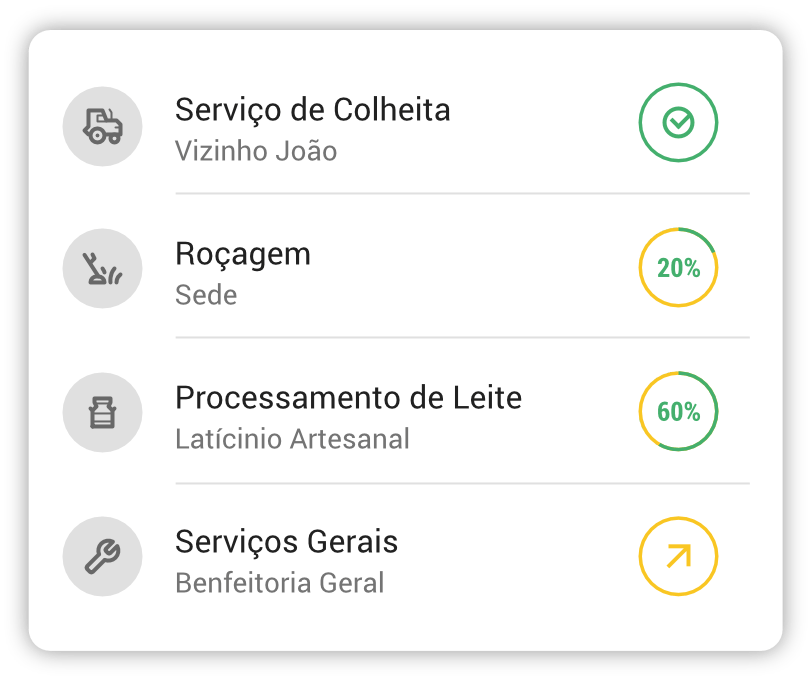Click the 20% progress circle
The height and width of the screenshot is (680, 812).
pos(678,268)
